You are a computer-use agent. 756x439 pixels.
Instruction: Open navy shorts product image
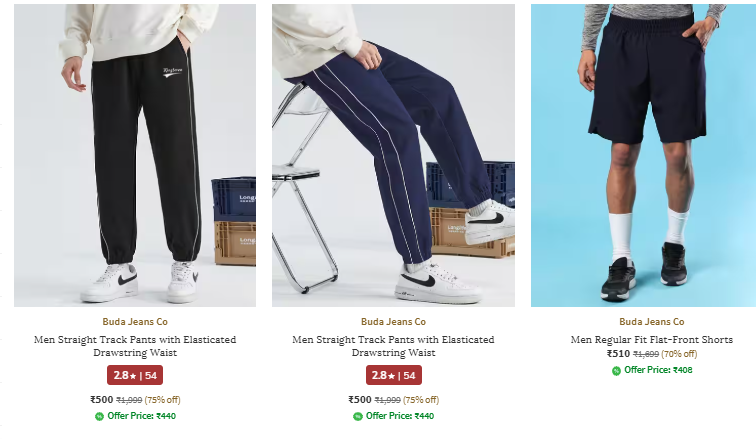click(643, 155)
